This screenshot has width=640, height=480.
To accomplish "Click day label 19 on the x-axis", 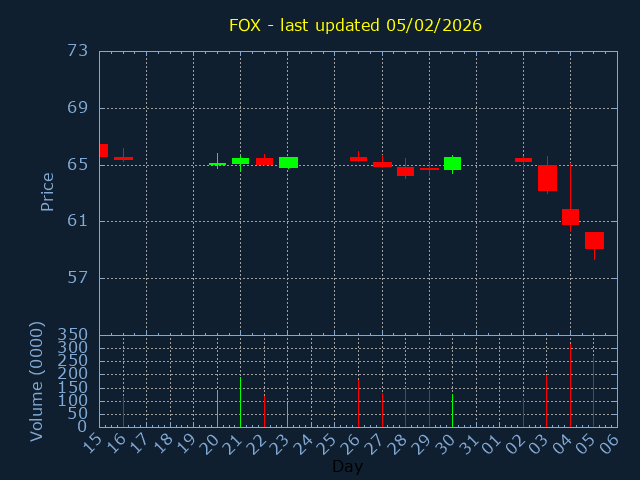I will point(188,444).
